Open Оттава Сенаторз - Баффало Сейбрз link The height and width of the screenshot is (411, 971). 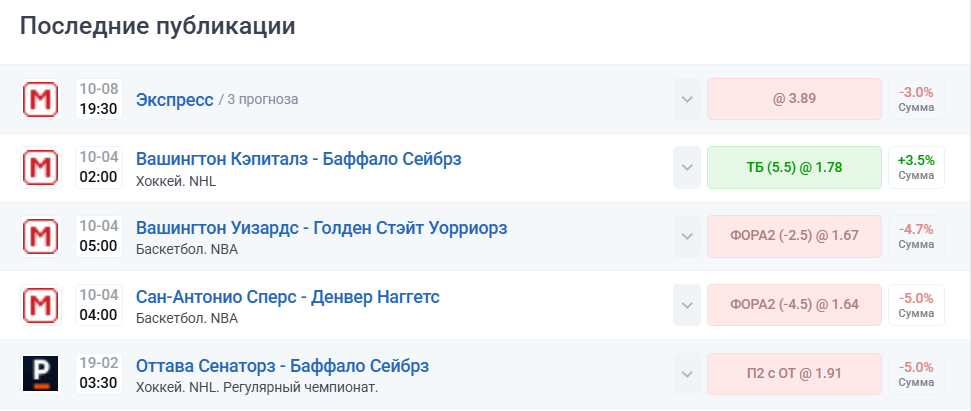click(x=282, y=366)
